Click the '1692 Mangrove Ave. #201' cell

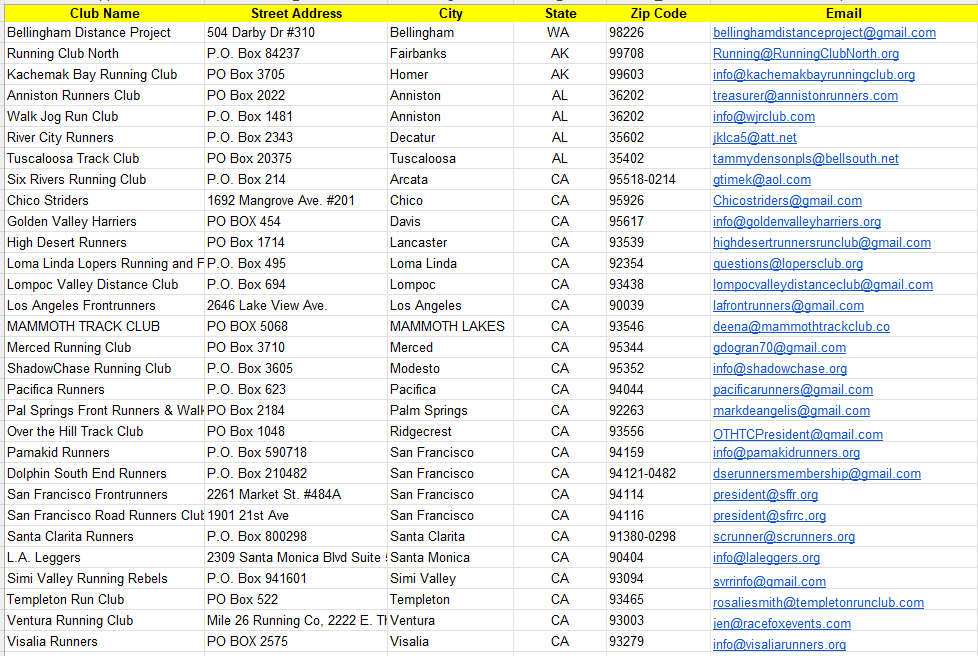[x=296, y=200]
